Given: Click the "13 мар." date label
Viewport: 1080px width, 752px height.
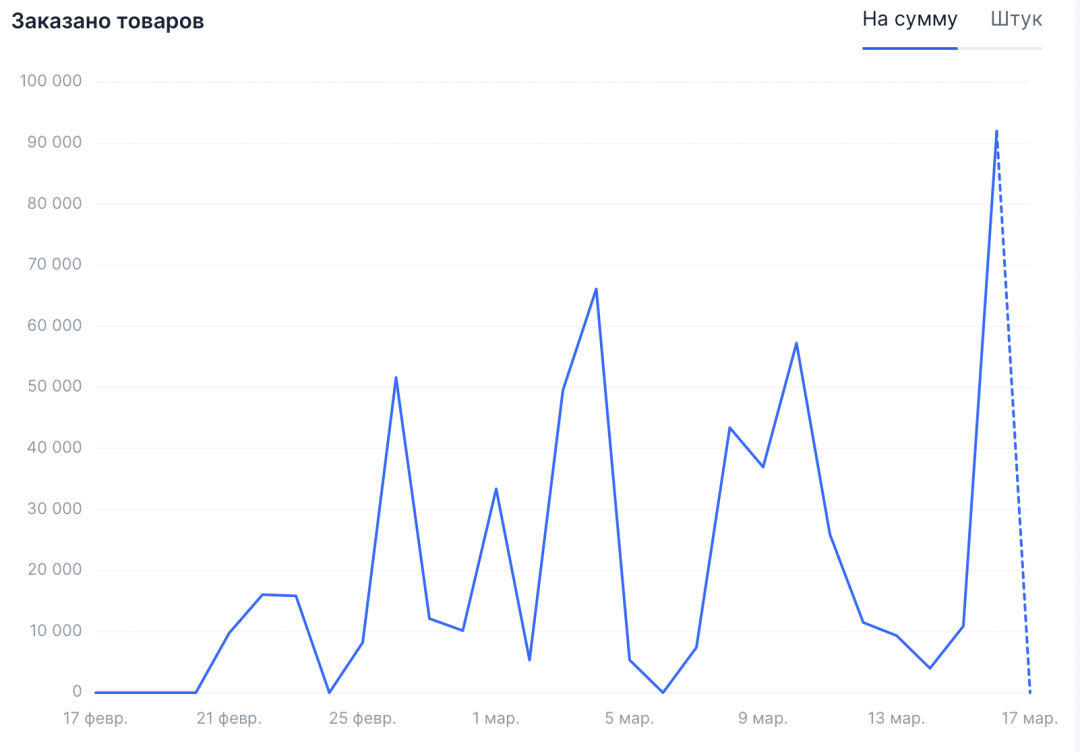Looking at the screenshot, I should (x=896, y=719).
